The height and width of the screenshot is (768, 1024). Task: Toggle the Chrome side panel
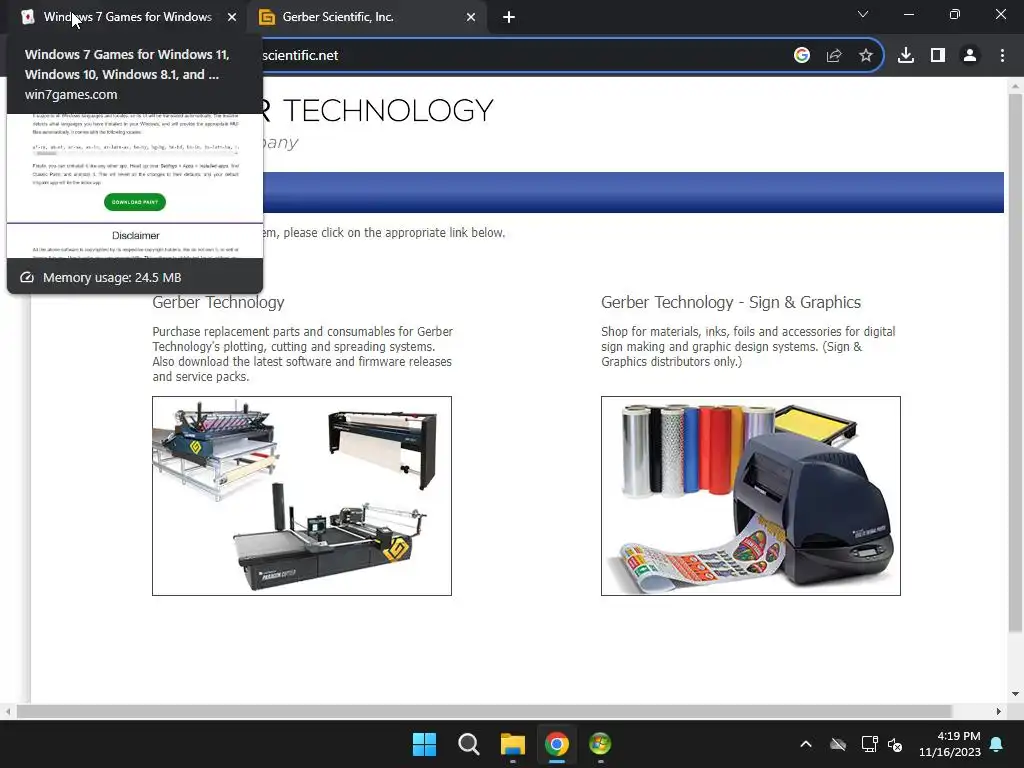[938, 56]
